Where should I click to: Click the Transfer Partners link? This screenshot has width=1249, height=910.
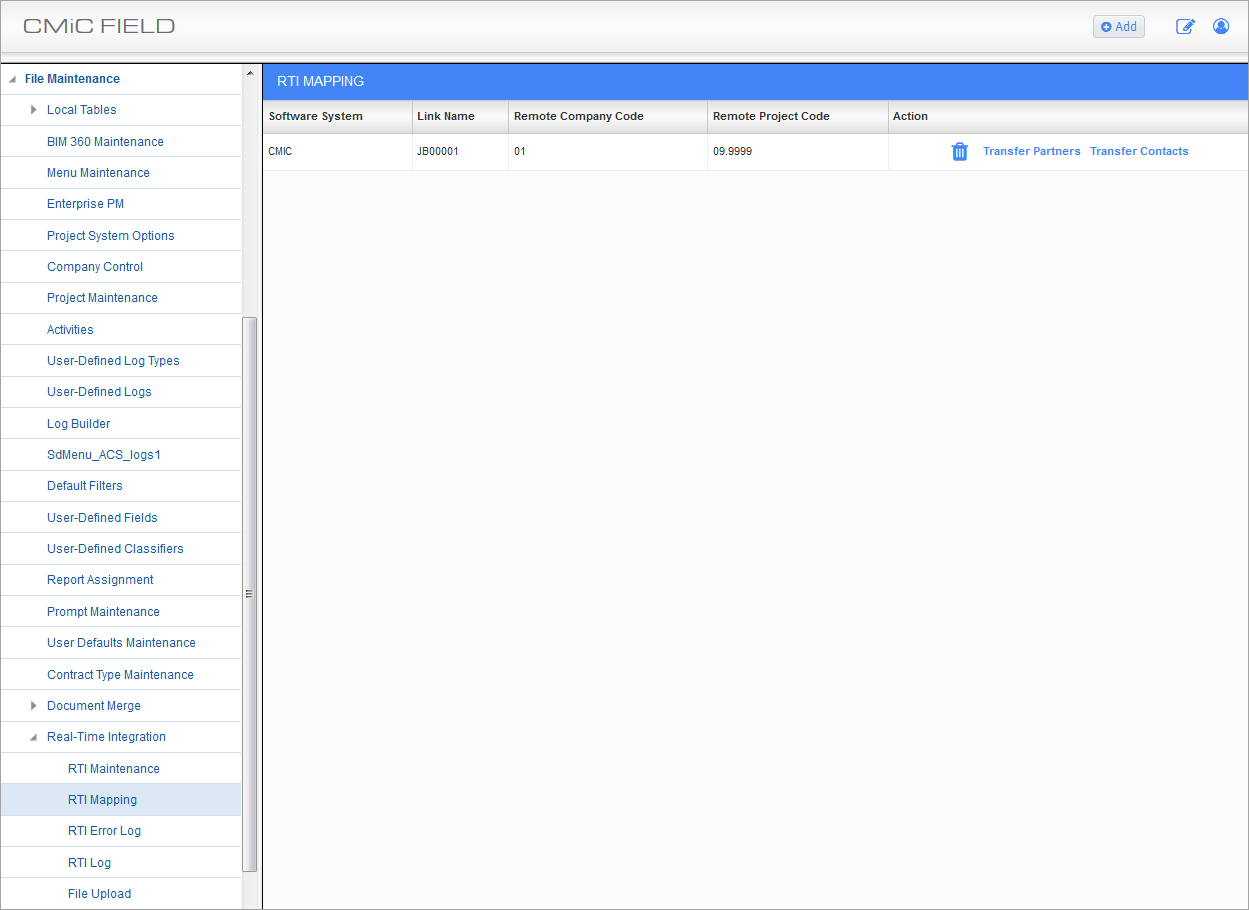1031,152
